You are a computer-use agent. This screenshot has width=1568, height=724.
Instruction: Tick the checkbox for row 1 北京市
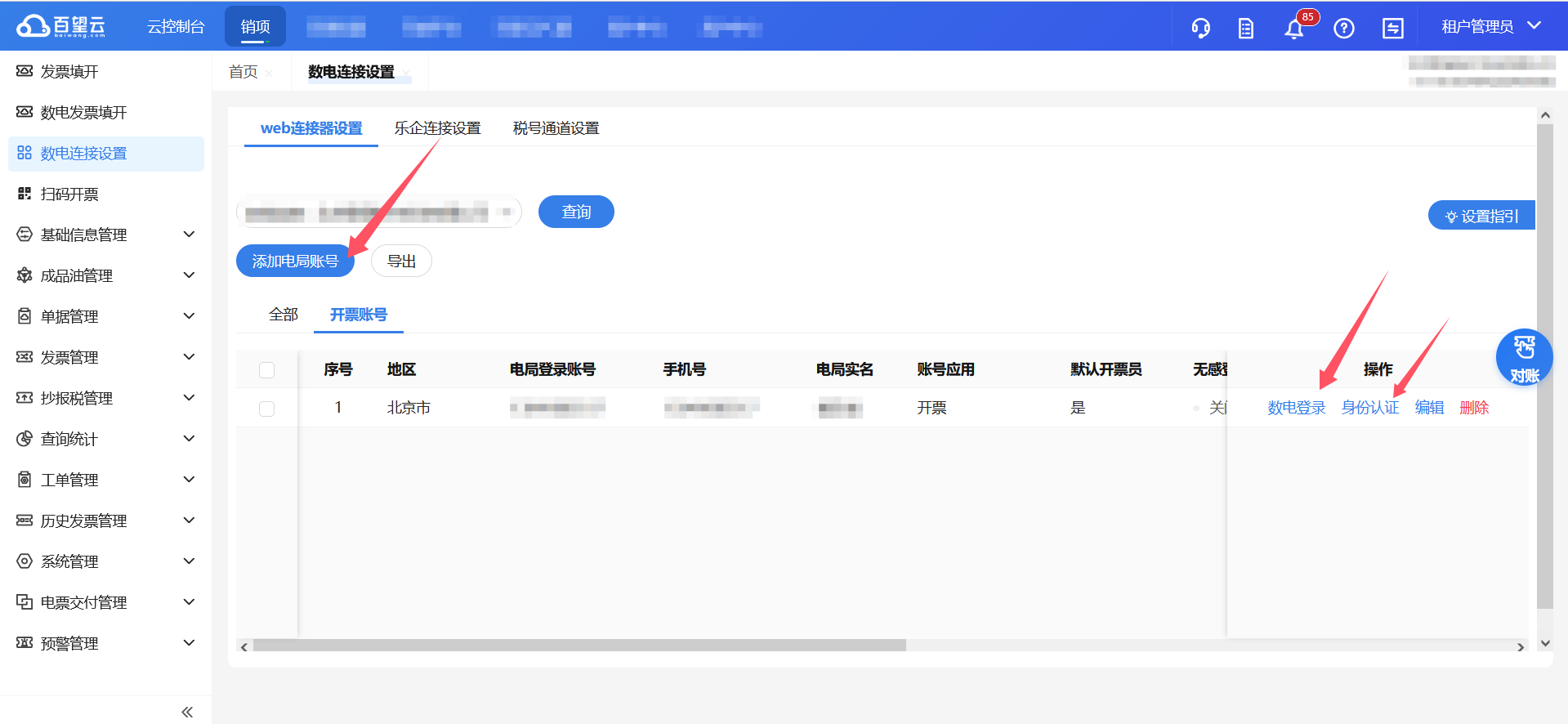tap(267, 409)
